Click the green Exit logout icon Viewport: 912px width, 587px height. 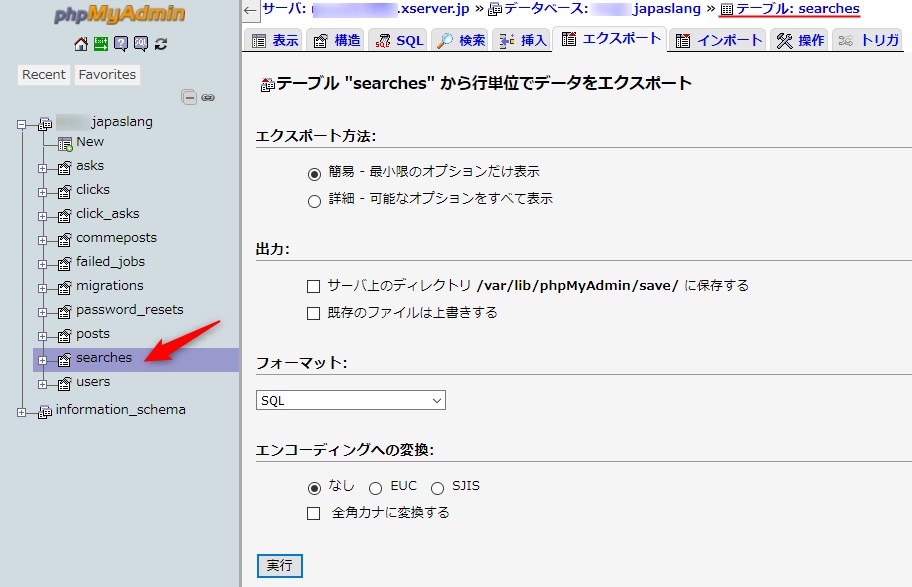point(101,44)
